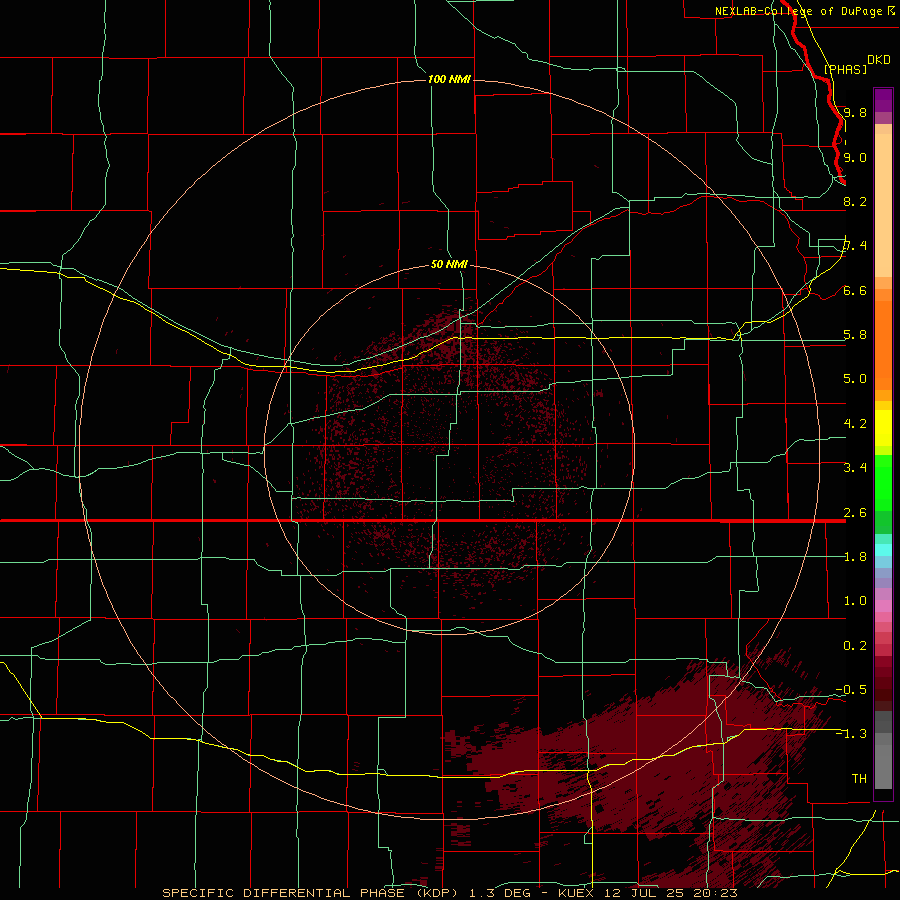Click the SPECIFIC DIFFERENTIAL PHASE (KDP) caption text
Image resolution: width=900 pixels, height=900 pixels.
click(312, 893)
